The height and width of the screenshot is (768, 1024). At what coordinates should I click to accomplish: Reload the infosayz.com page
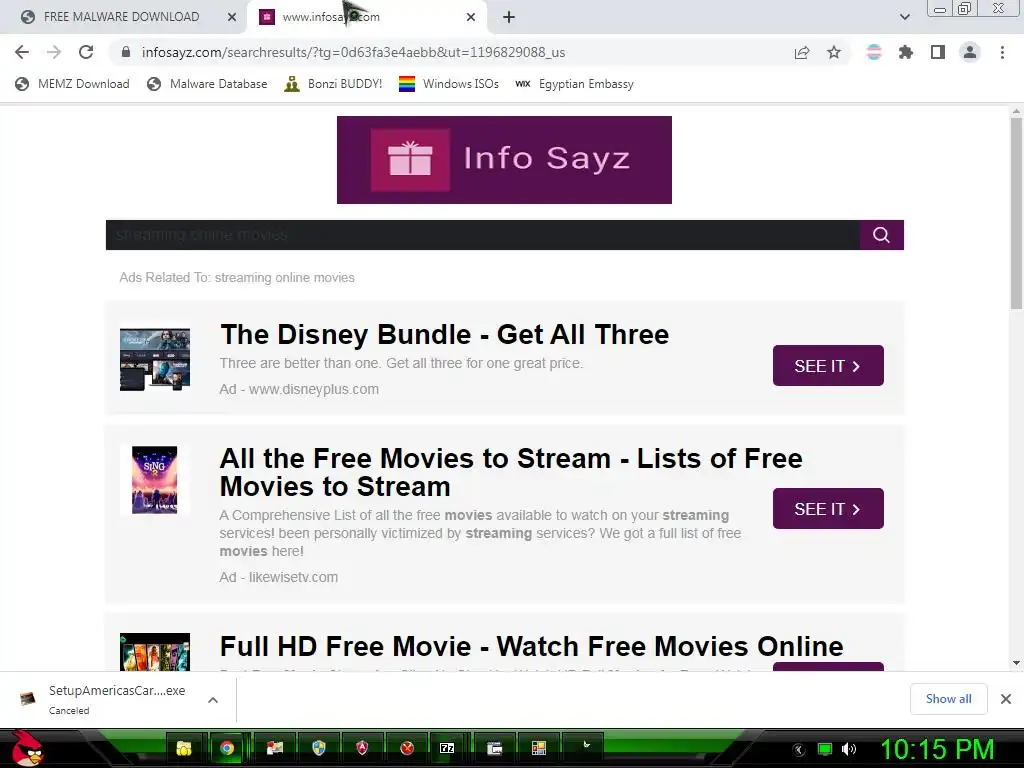86,52
